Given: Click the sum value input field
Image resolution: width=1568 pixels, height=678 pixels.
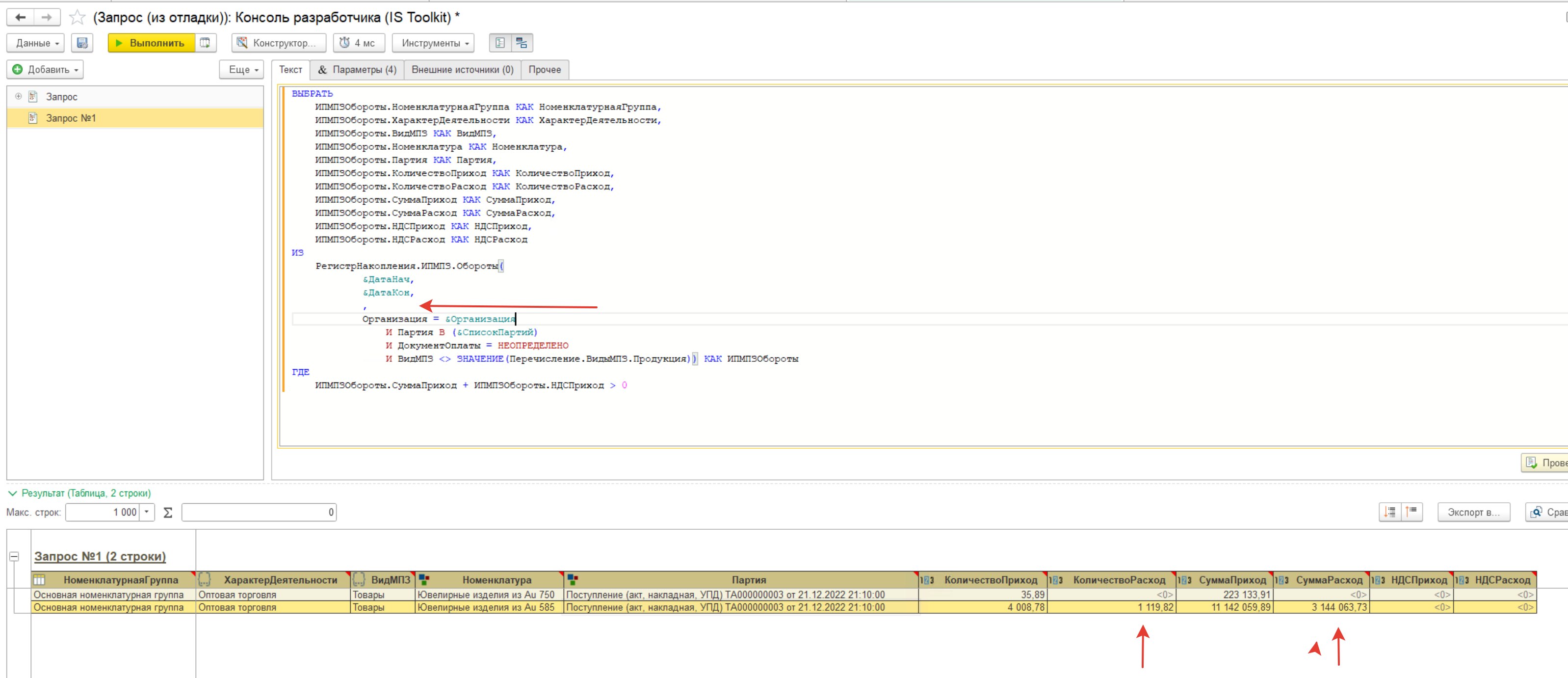Looking at the screenshot, I should pos(259,513).
